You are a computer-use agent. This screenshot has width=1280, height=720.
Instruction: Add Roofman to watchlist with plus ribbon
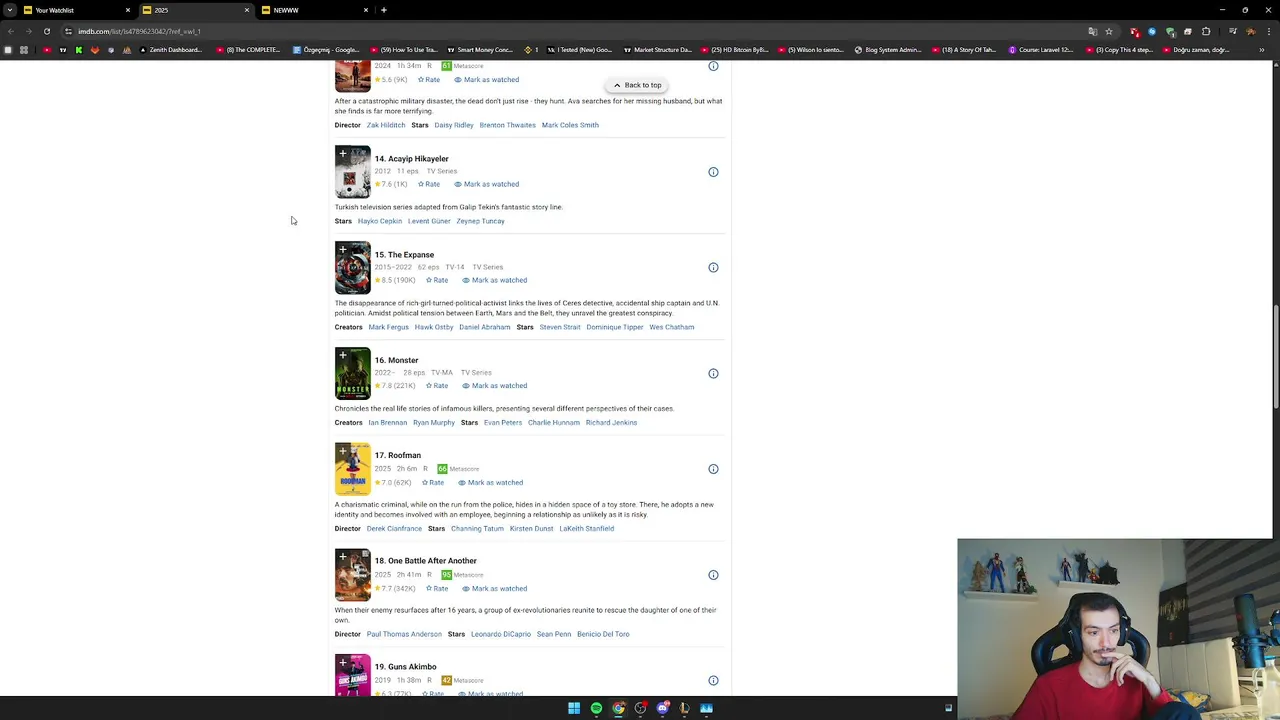point(342,451)
